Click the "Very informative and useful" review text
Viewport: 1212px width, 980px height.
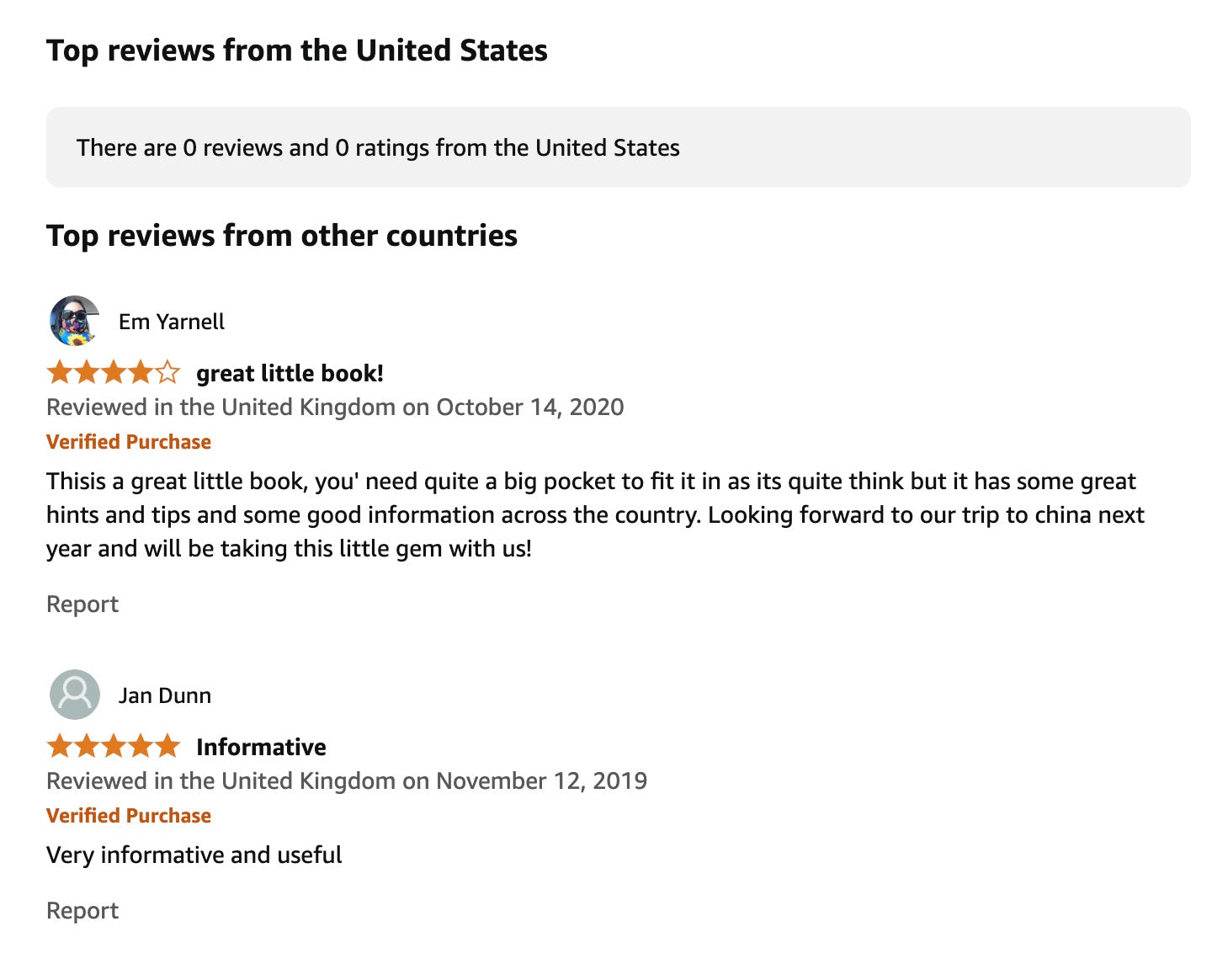click(x=194, y=855)
